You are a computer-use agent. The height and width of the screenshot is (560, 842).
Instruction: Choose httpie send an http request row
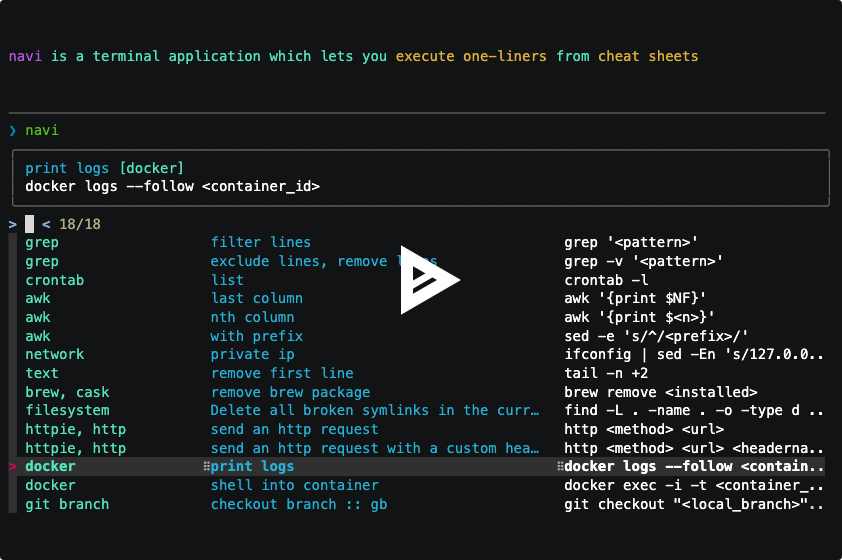(x=294, y=429)
